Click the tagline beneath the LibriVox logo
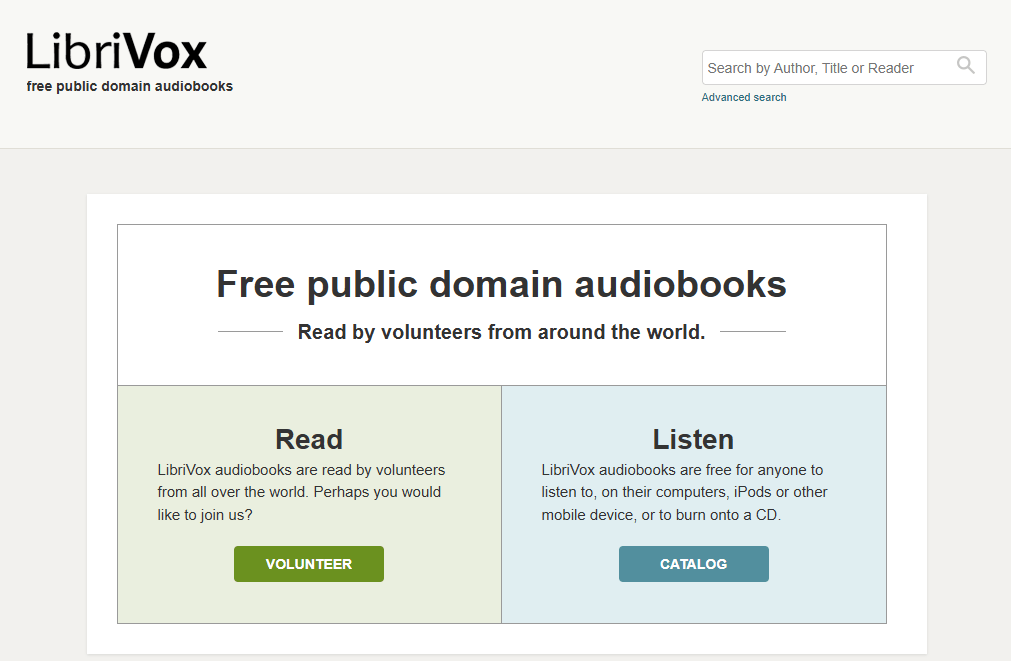Viewport: 1011px width, 661px height. pyautogui.click(x=129, y=86)
